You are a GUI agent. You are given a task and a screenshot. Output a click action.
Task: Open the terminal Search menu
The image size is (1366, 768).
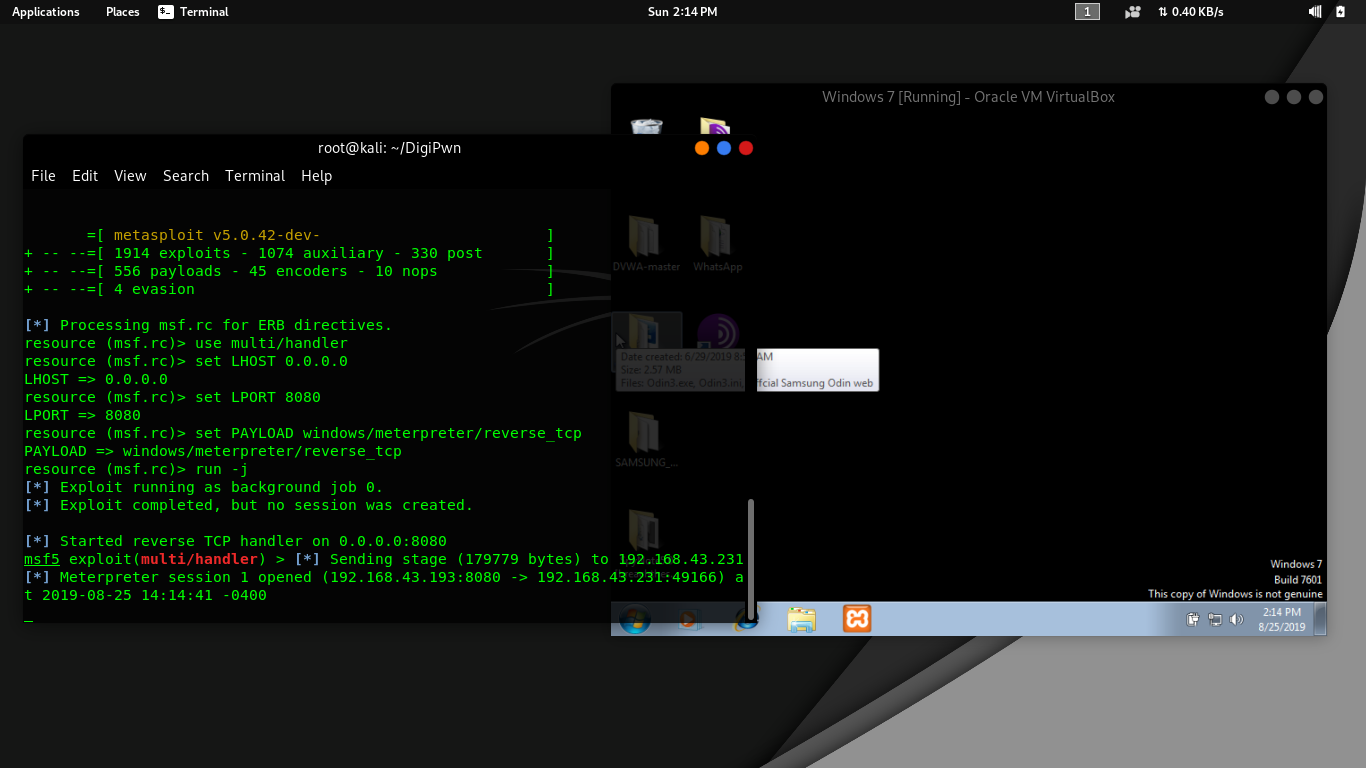[186, 176]
